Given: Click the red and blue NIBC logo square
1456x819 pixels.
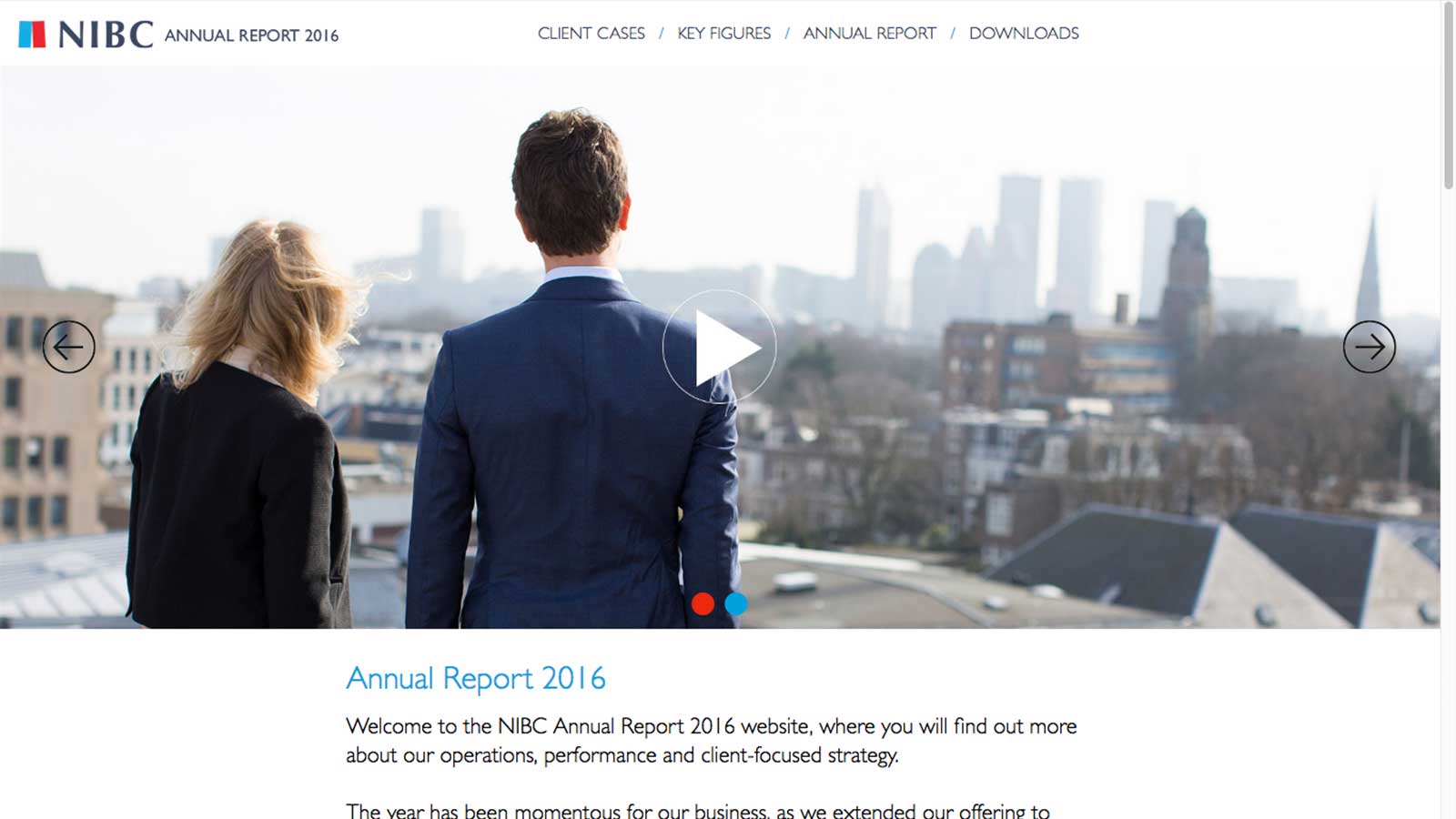Looking at the screenshot, I should click(x=32, y=35).
